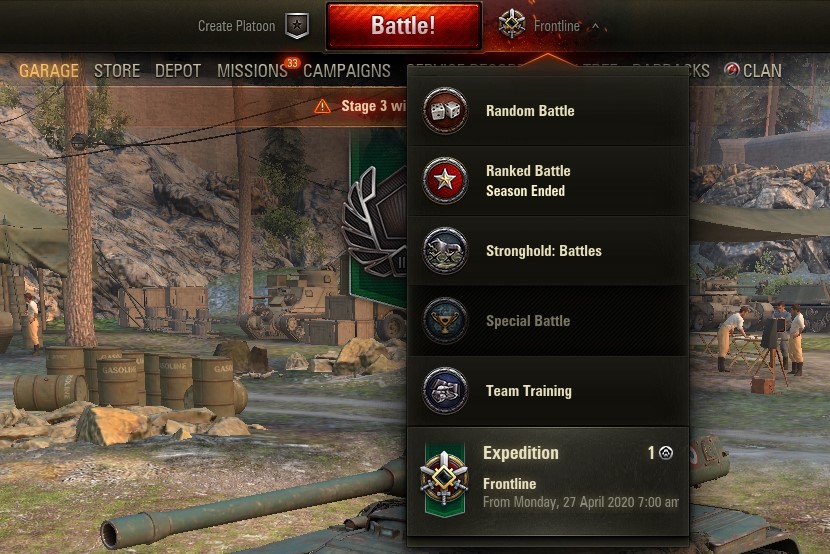
Task: Click the Random Battle dice icon
Action: [x=445, y=111]
